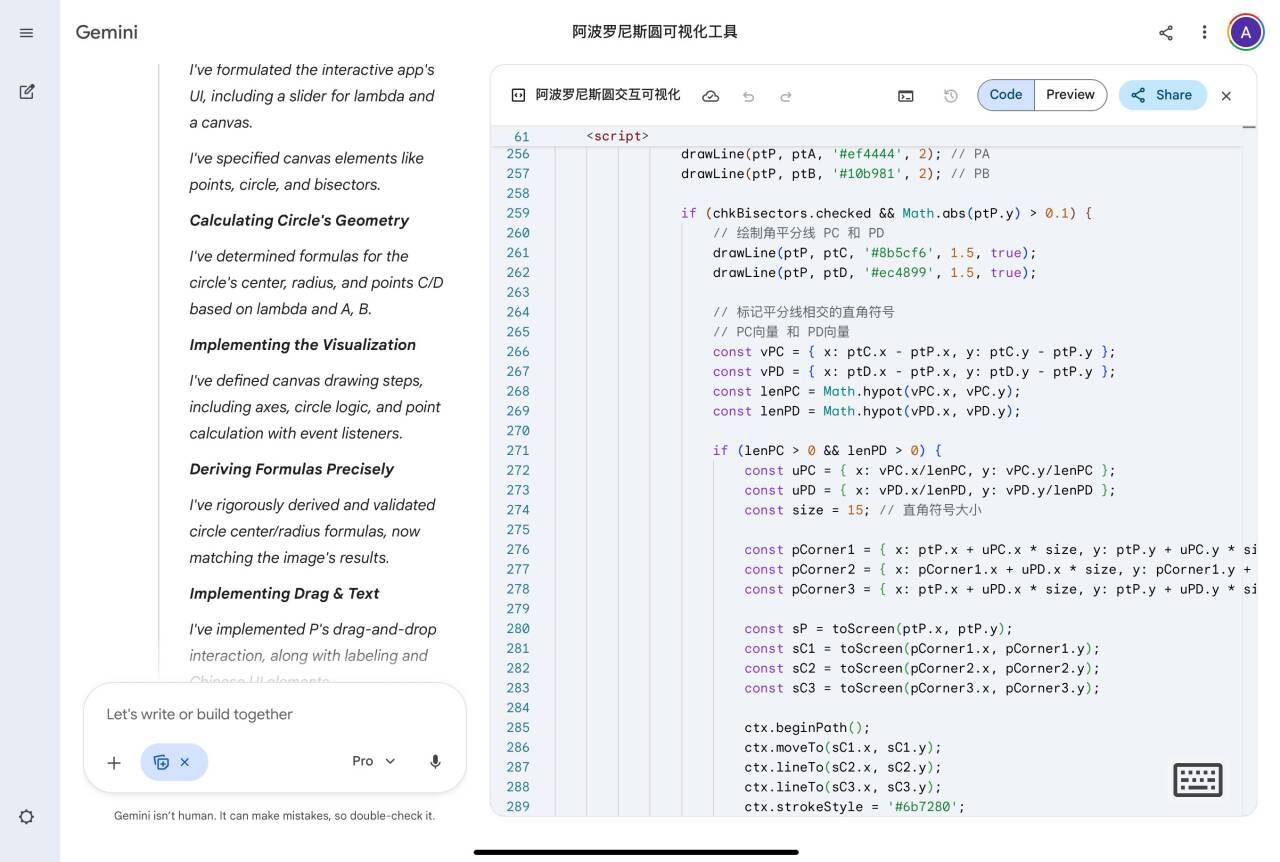The width and height of the screenshot is (1280, 862).
Task: Close the canvas panel
Action: click(x=1226, y=96)
